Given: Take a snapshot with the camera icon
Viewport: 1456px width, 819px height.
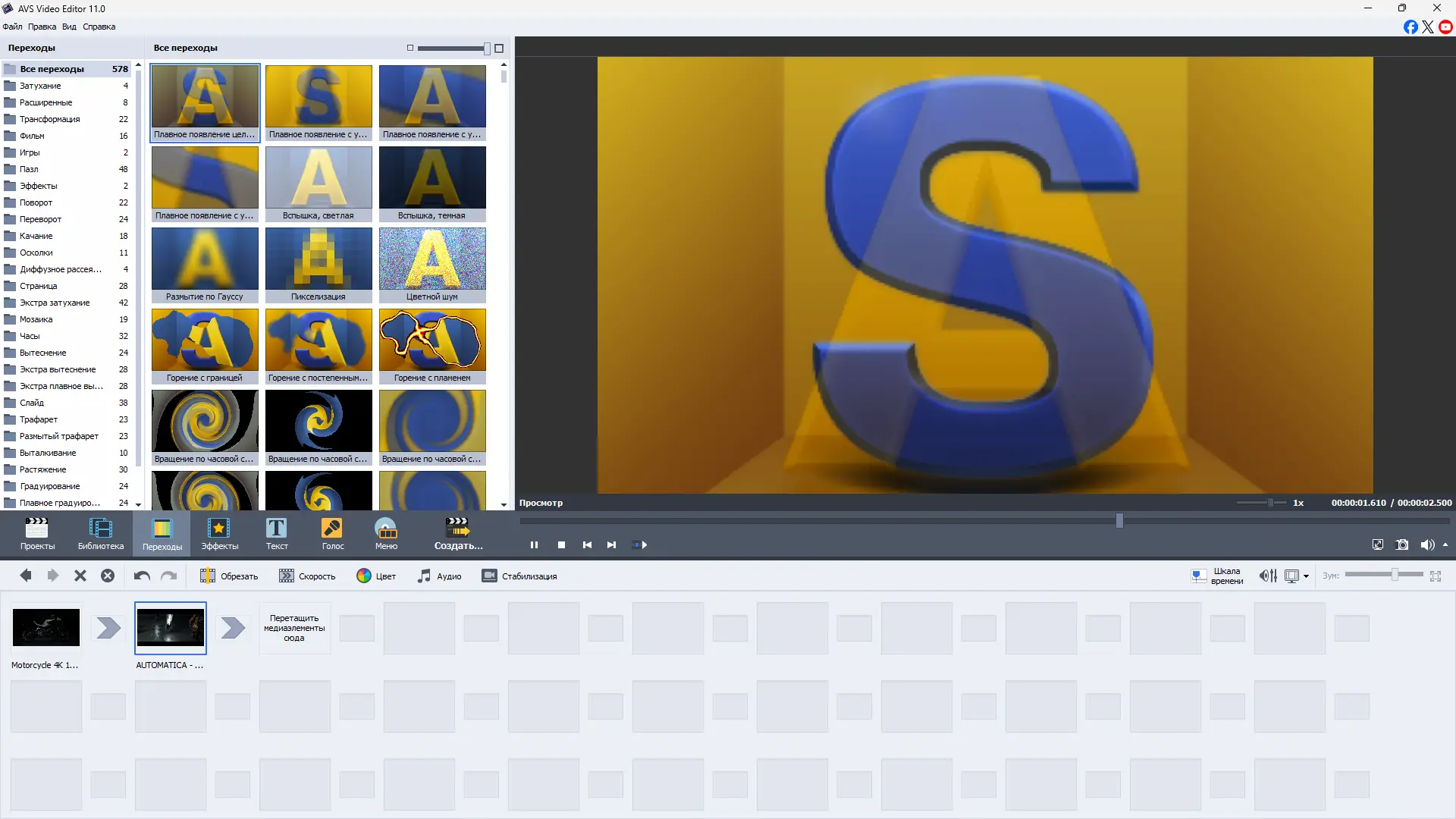Looking at the screenshot, I should (1402, 544).
